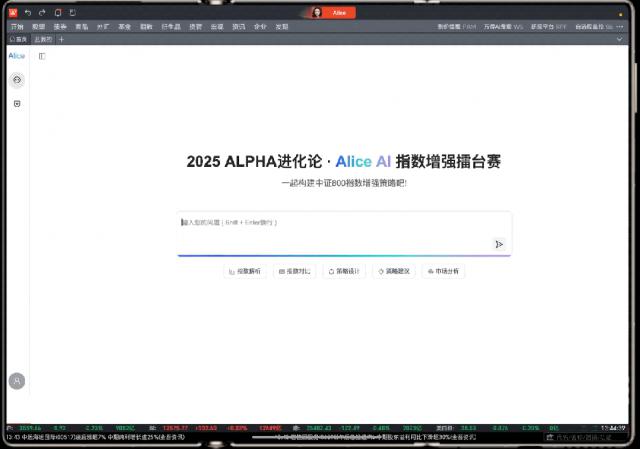Click the 策略建议 suggestion button
This screenshot has height=449, width=640.
393,271
